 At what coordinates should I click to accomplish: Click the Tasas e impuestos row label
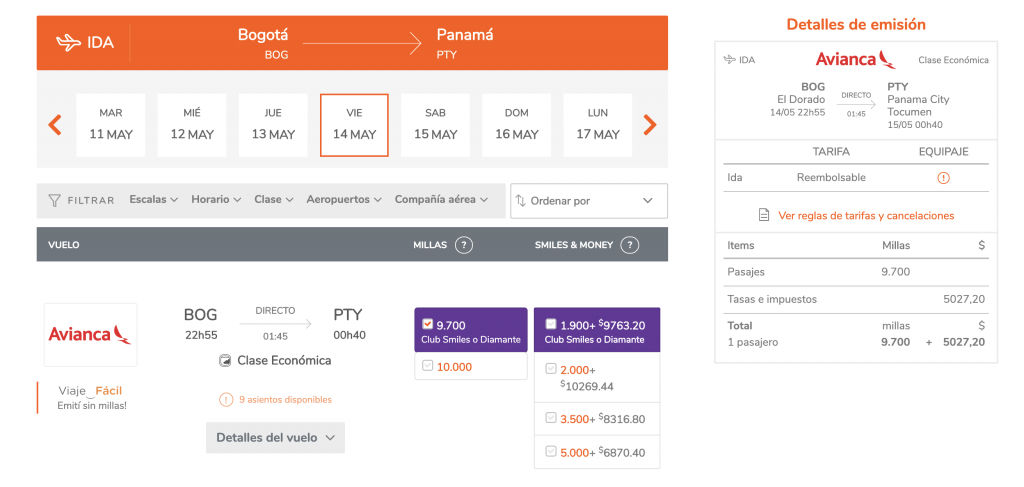coord(772,300)
